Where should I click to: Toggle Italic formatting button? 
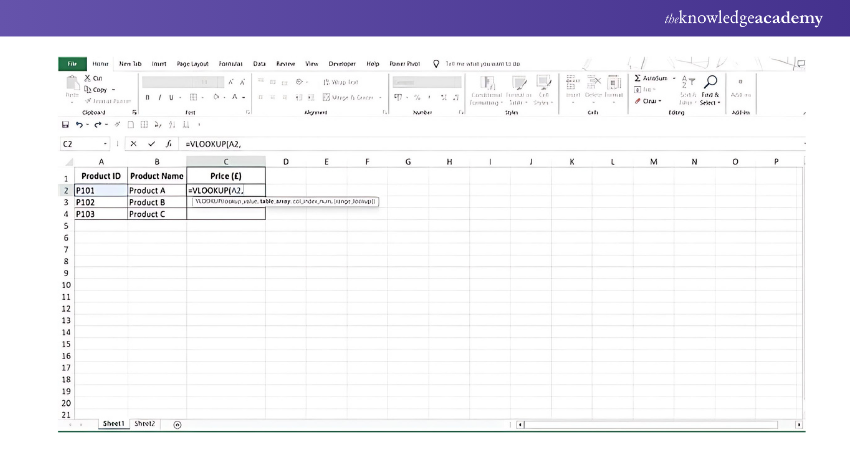click(x=161, y=98)
